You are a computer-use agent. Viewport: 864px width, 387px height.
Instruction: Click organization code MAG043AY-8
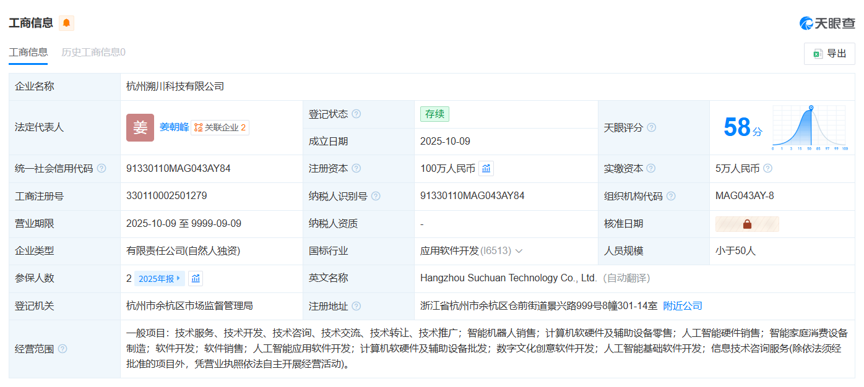click(744, 196)
